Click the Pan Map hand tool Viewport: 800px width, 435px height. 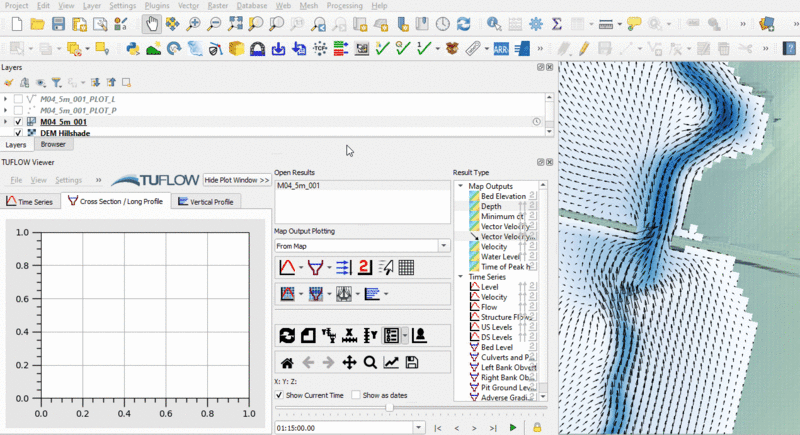(150, 23)
